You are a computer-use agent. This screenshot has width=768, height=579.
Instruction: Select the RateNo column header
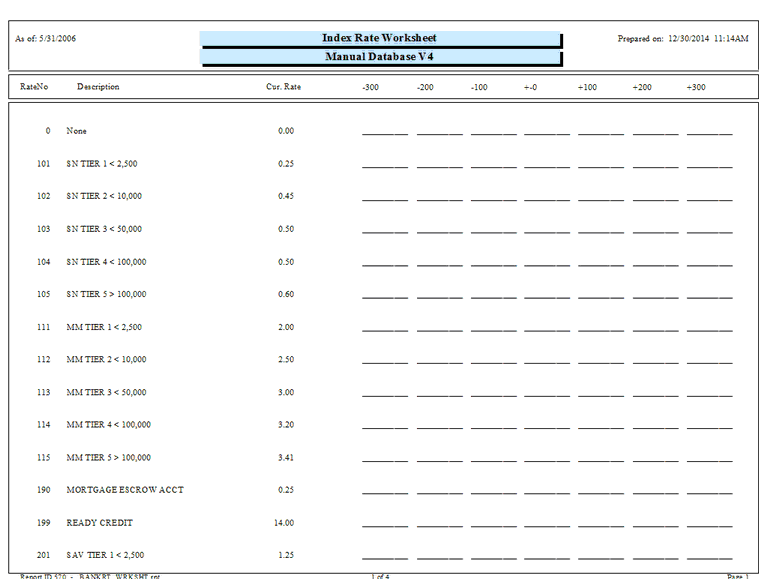[x=34, y=87]
